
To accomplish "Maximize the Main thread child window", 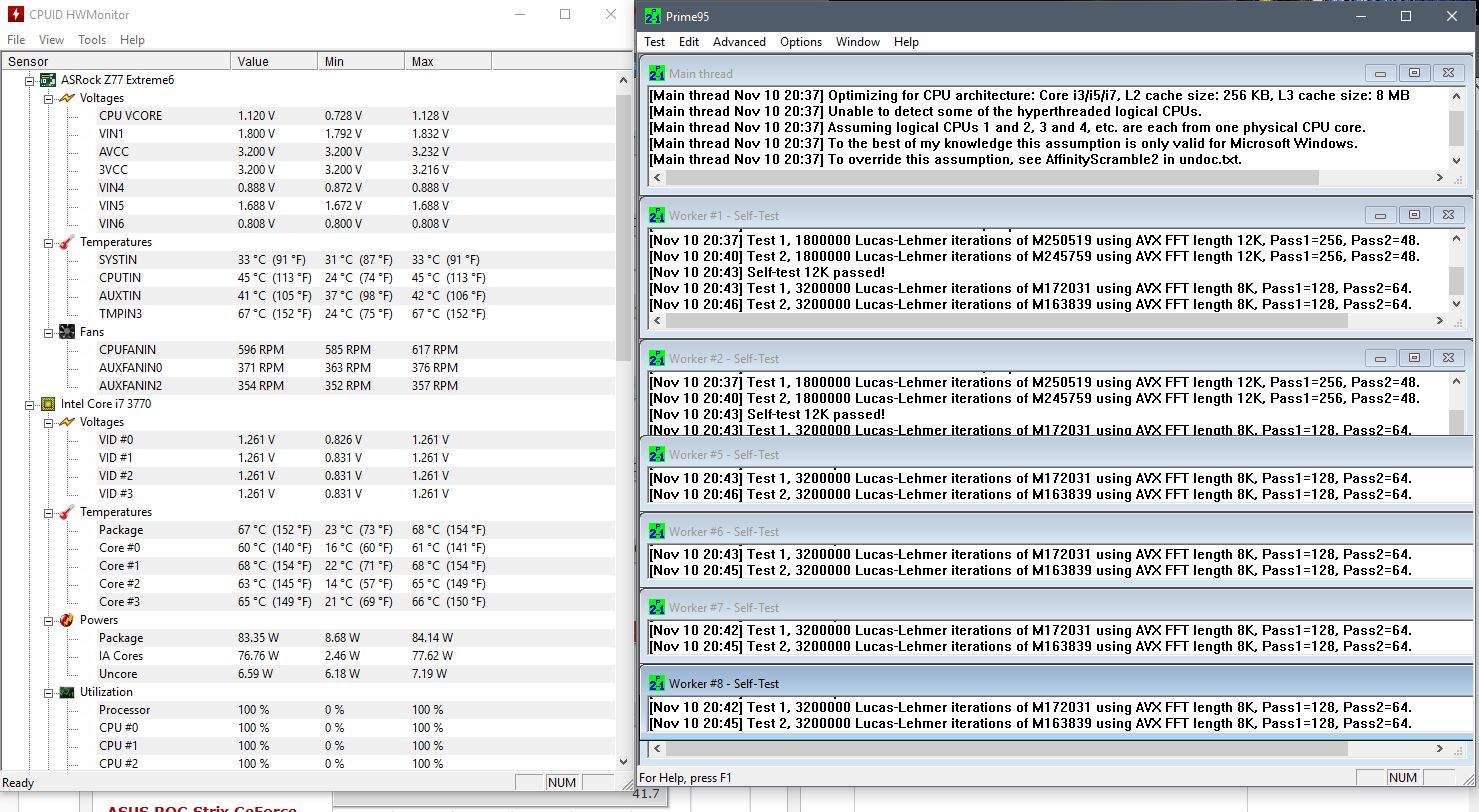I will pos(1414,73).
